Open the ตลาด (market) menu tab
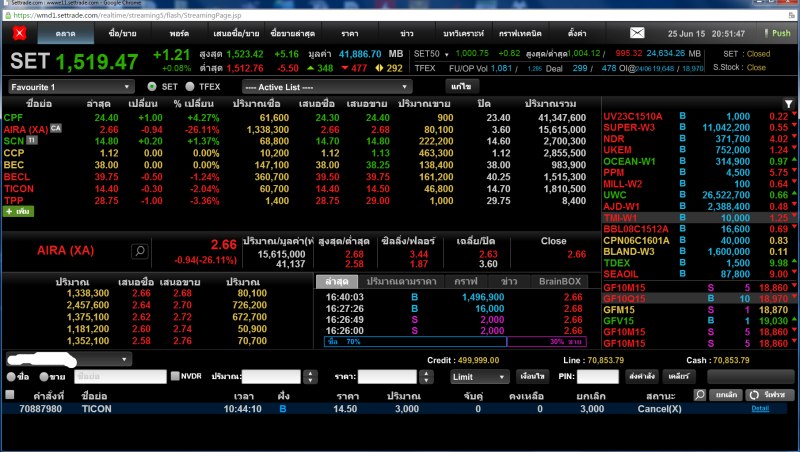Screen dimensions: 800x452 pyautogui.click(x=65, y=34)
